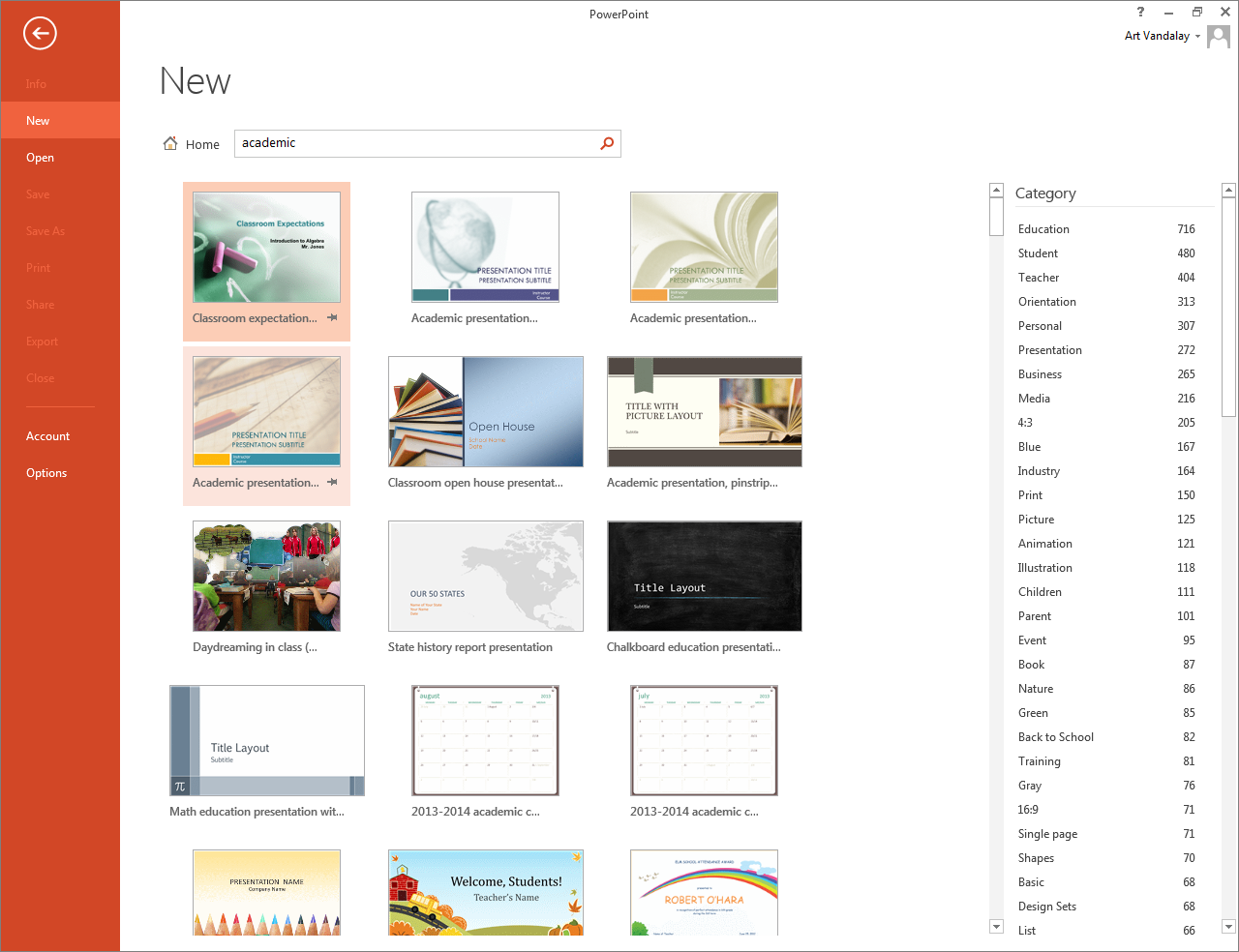Pin the Classroom expectations template
Image resolution: width=1239 pixels, height=952 pixels.
(332, 317)
